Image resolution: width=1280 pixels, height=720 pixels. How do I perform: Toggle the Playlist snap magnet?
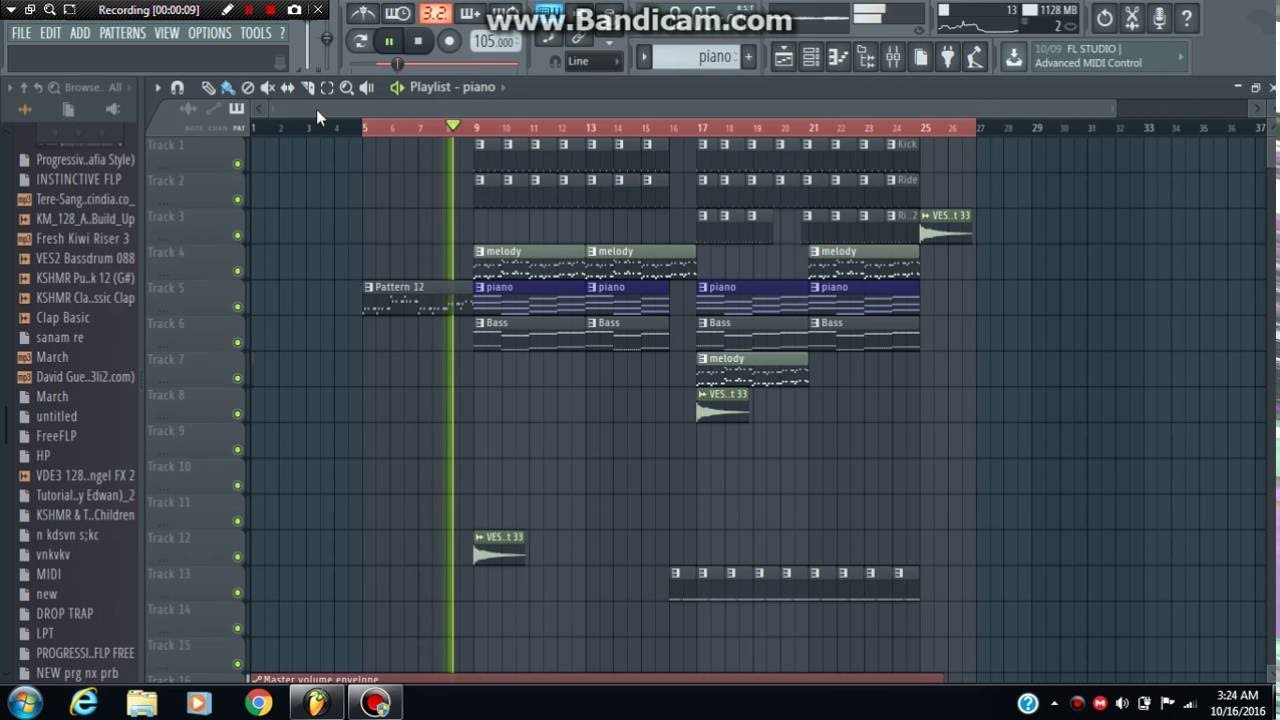tap(177, 88)
